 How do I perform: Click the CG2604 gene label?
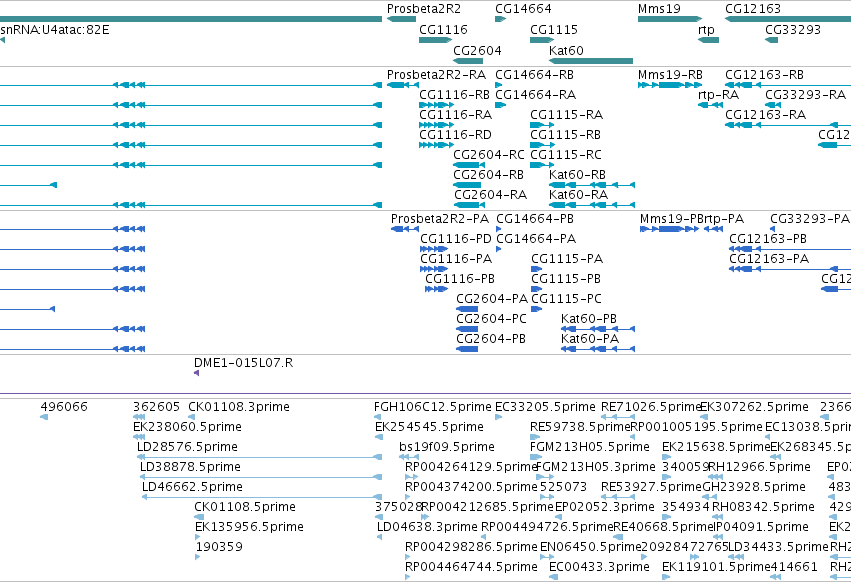pyautogui.click(x=477, y=50)
